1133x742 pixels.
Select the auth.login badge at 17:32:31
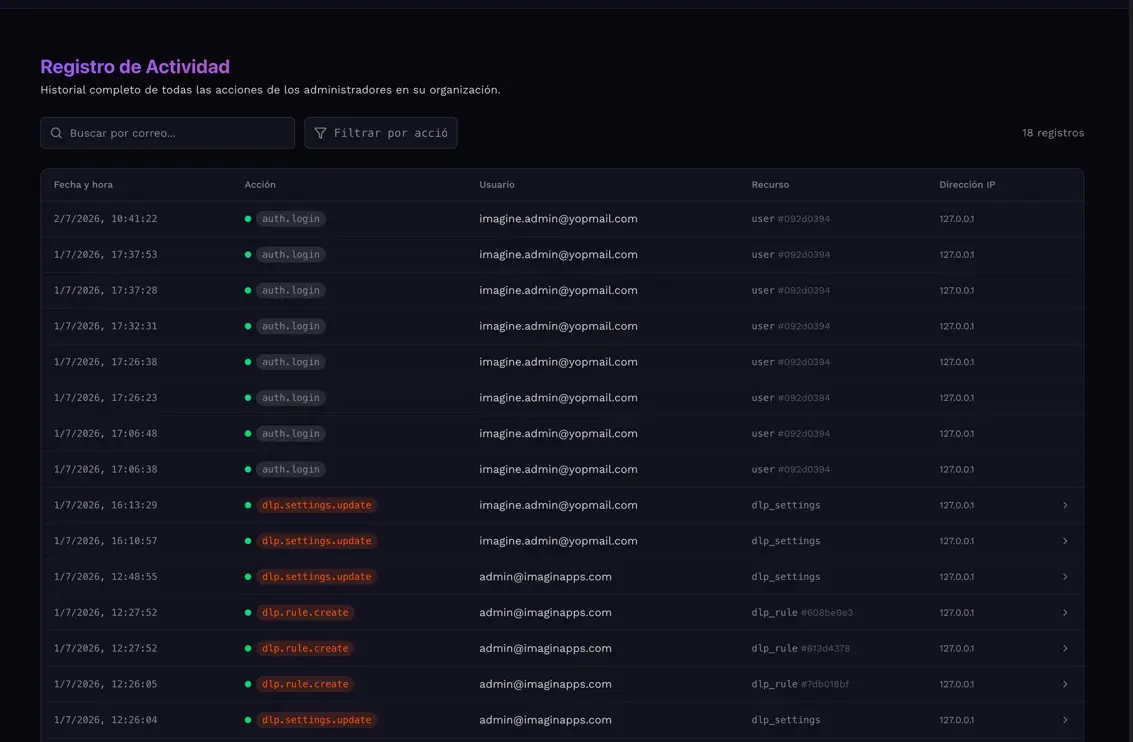click(x=290, y=326)
